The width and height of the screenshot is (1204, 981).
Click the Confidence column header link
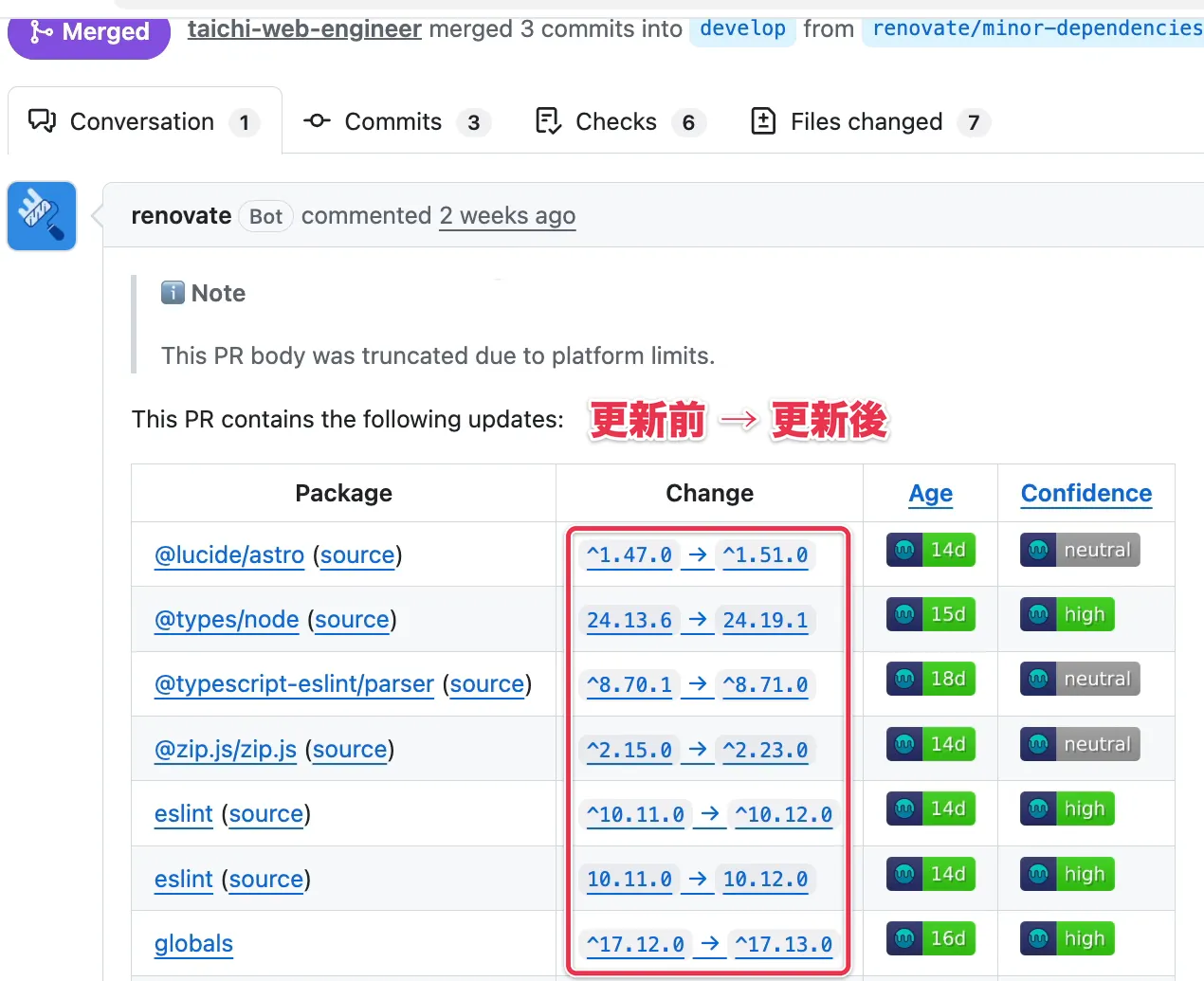1086,493
